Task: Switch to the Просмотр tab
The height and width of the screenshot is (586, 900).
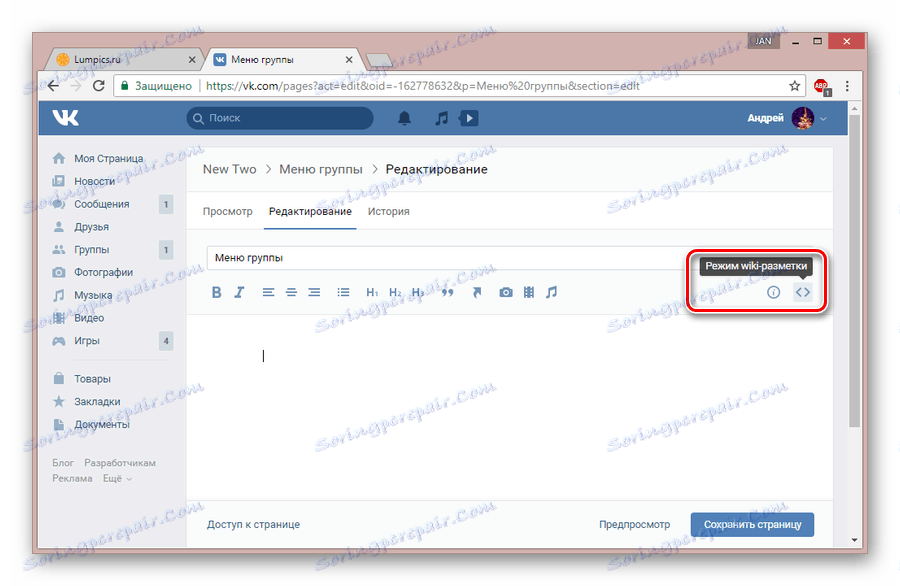Action: (227, 211)
